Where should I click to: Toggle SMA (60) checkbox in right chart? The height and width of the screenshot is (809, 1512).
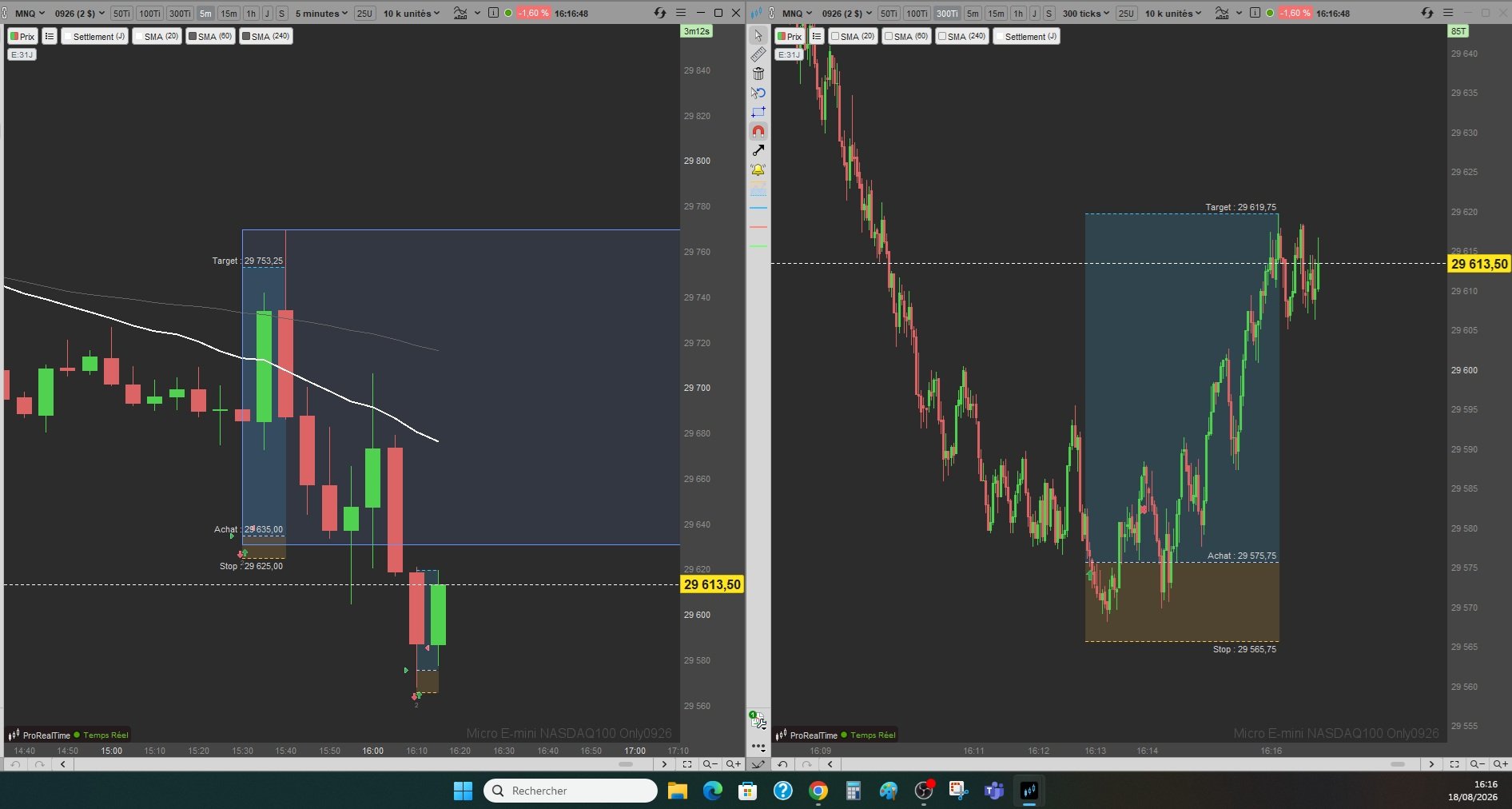point(889,36)
